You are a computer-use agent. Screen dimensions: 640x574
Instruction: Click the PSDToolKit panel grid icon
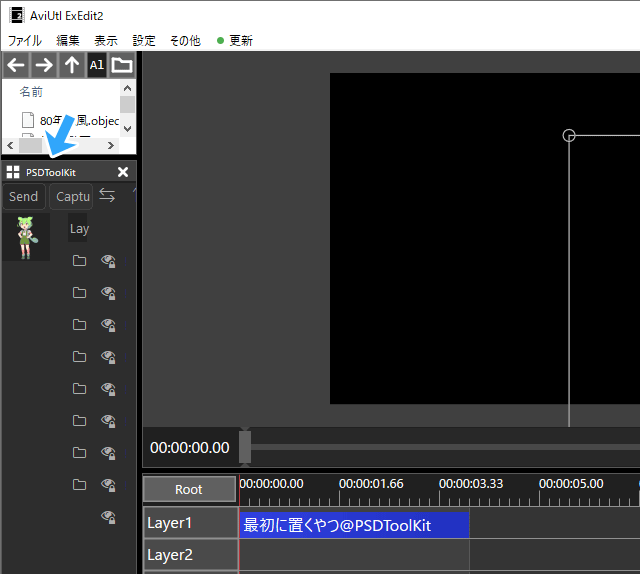[13, 172]
